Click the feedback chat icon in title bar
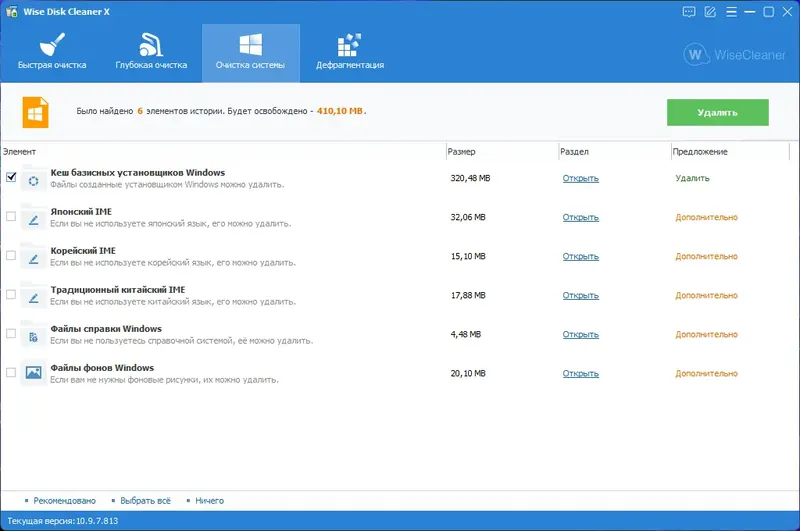Viewport: 800px width, 531px height. (x=689, y=12)
